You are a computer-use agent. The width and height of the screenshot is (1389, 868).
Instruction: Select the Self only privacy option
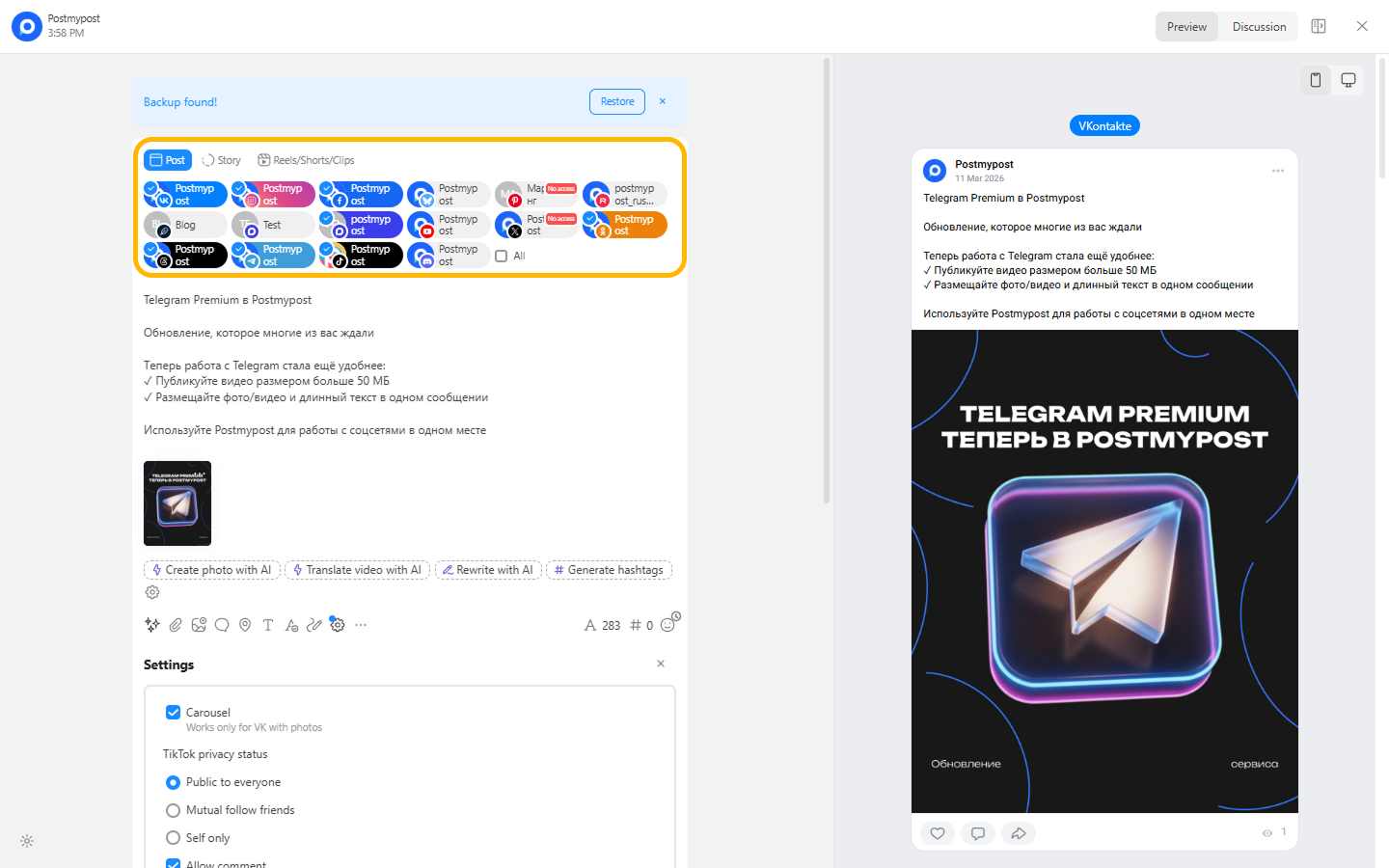coord(174,838)
